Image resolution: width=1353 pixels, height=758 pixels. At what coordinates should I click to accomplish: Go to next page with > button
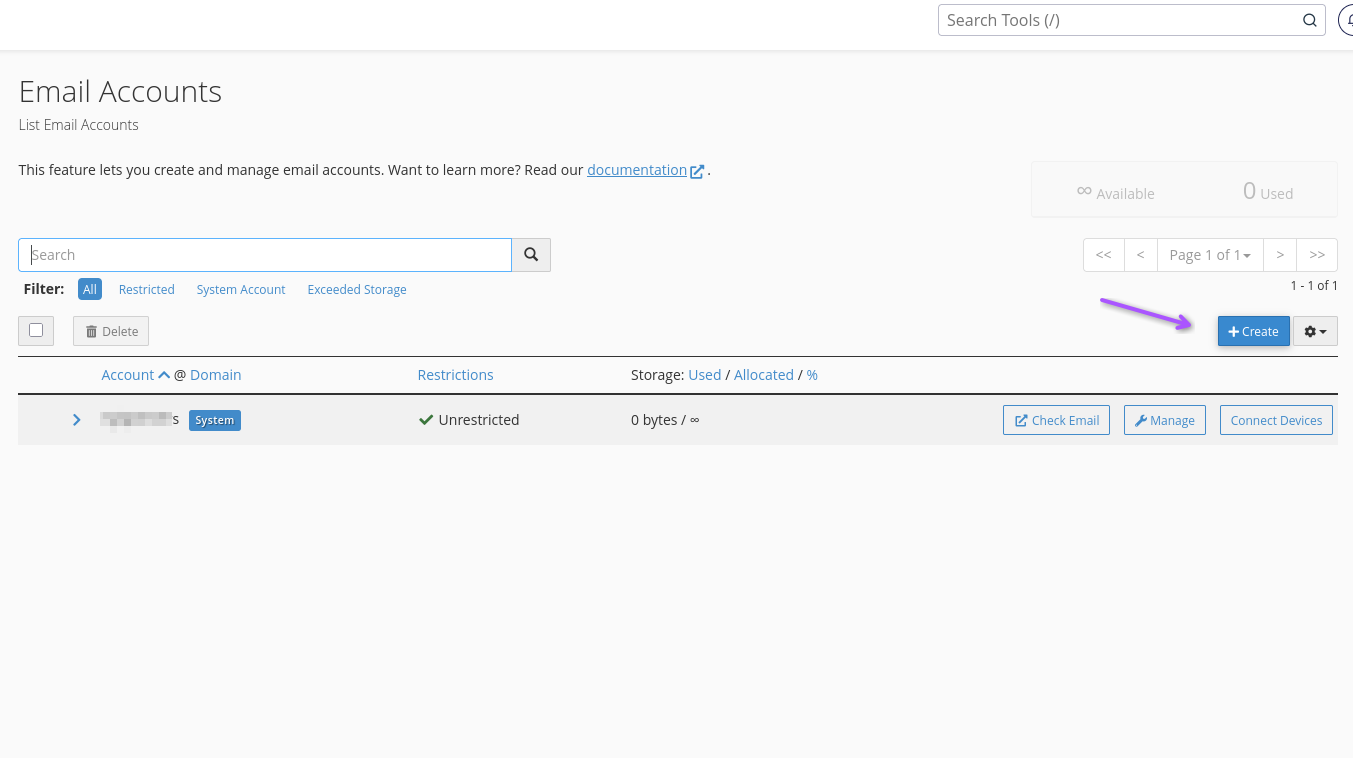[1280, 255]
